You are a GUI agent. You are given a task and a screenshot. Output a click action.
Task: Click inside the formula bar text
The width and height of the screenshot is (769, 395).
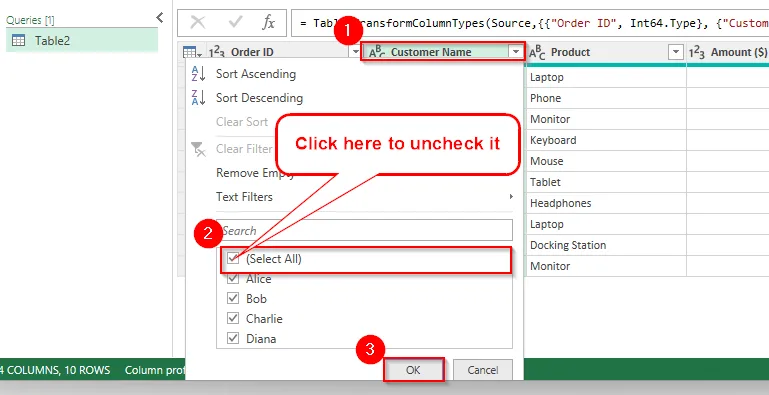tap(530, 23)
